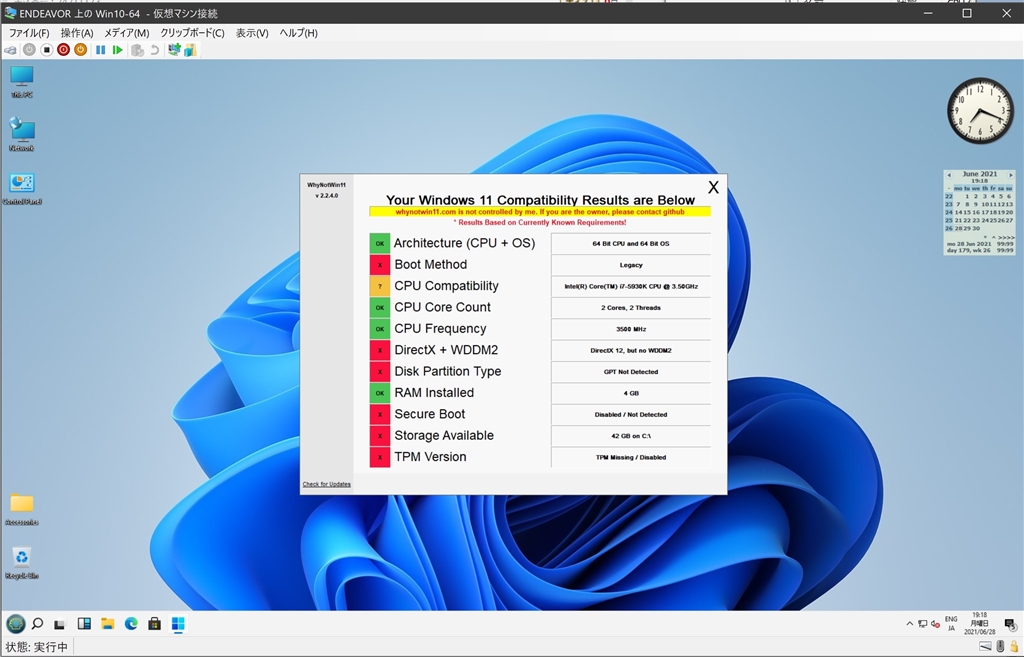1024x657 pixels.
Task: Select the Recycle Bin desktop icon
Action: click(22, 563)
